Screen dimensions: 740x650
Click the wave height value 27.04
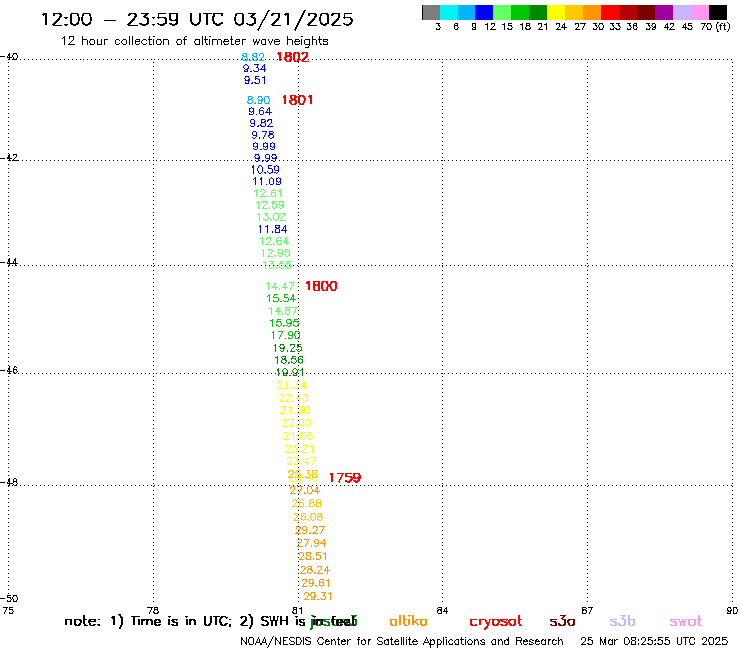pyautogui.click(x=304, y=490)
